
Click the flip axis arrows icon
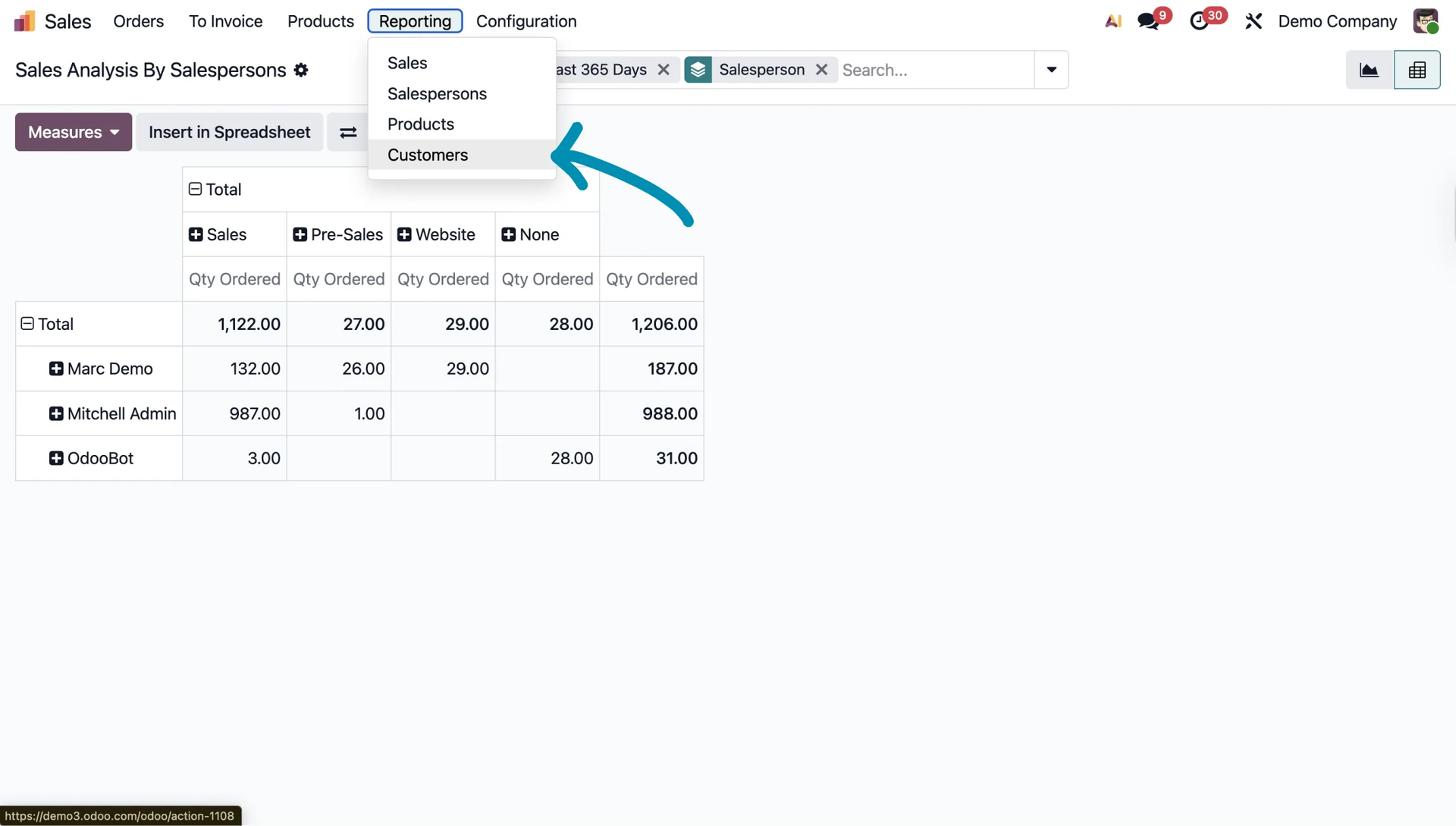point(348,133)
